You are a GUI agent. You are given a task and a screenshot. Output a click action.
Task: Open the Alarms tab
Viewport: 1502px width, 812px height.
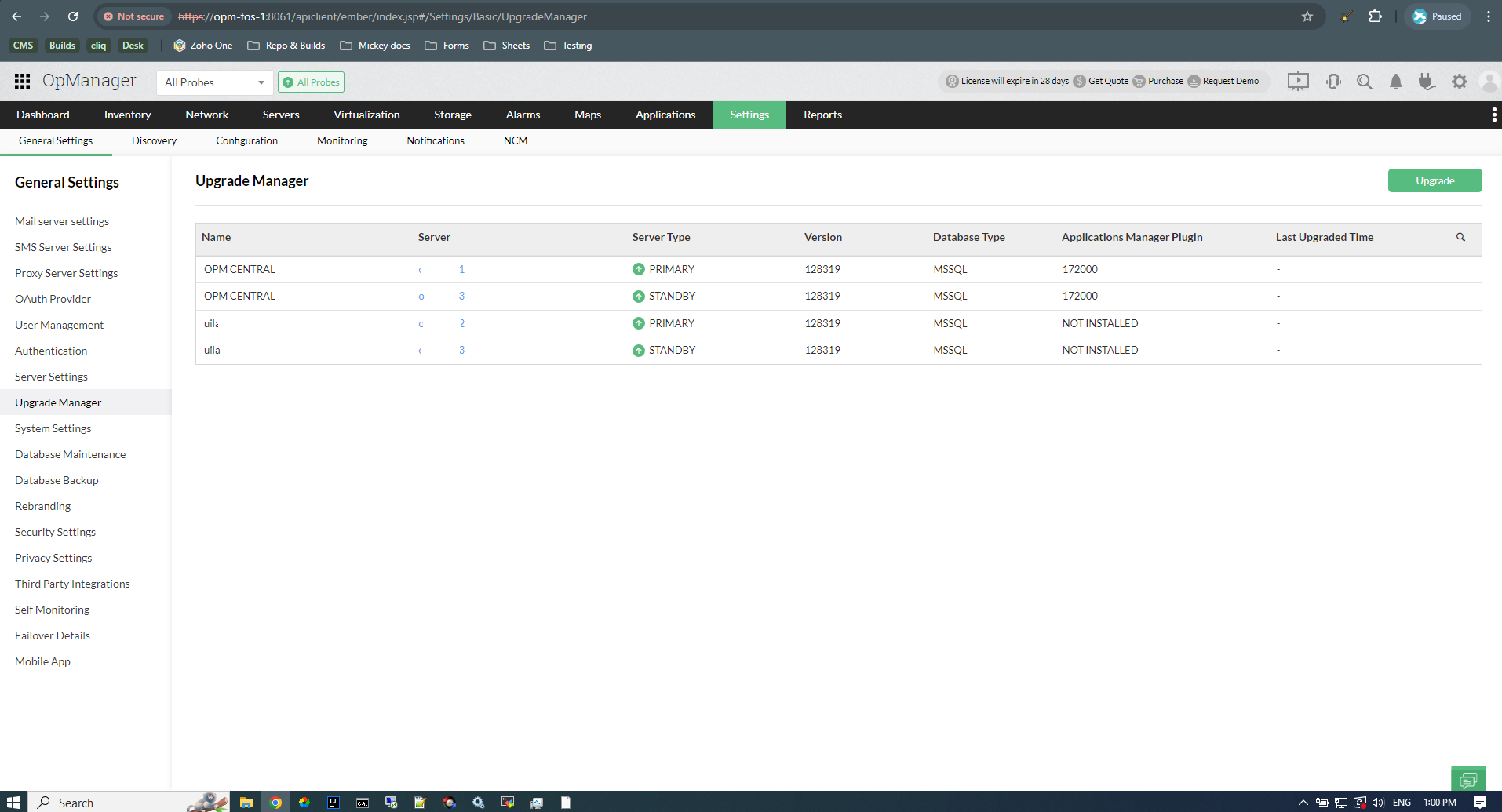click(523, 115)
